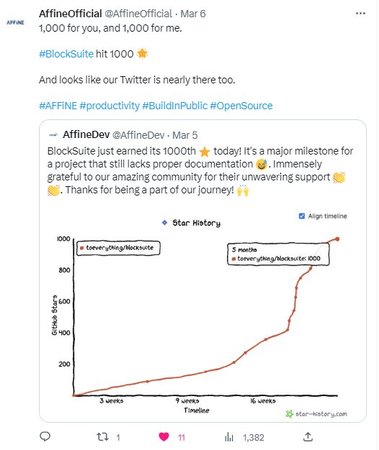Open the #OpenSource hashtag link
This screenshot has width=379, height=450.
(x=241, y=106)
